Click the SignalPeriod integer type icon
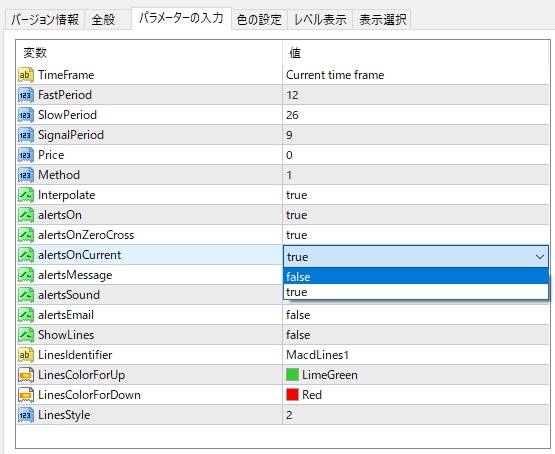555x454 pixels. pyautogui.click(x=26, y=135)
